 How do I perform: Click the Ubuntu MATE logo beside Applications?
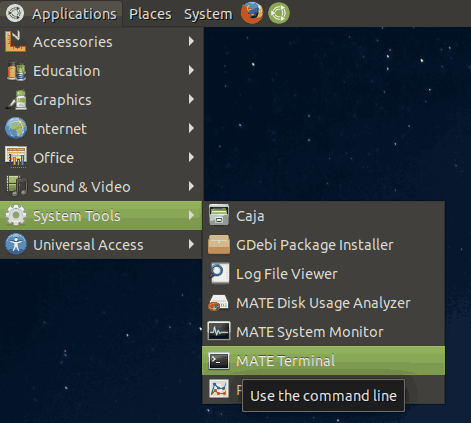click(x=15, y=13)
